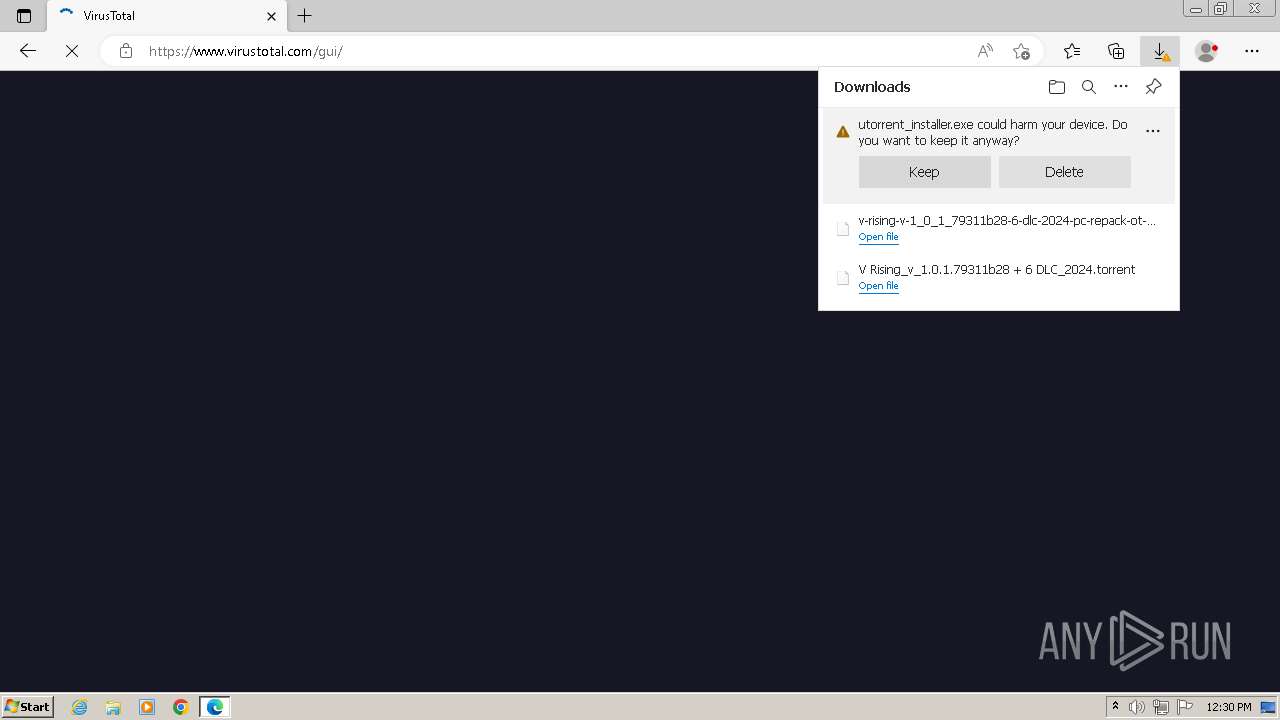Switch to Microsoft Edge taskbar button
The image size is (1280, 720).
(x=215, y=707)
